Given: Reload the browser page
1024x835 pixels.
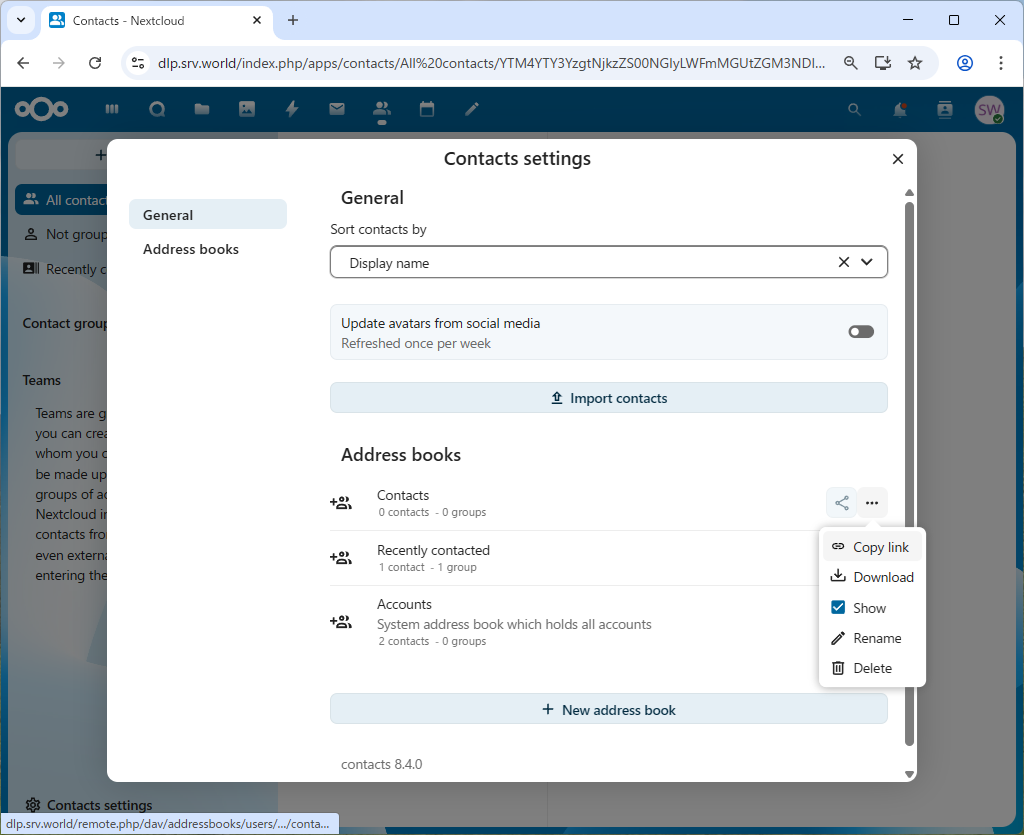Looking at the screenshot, I should tap(95, 63).
